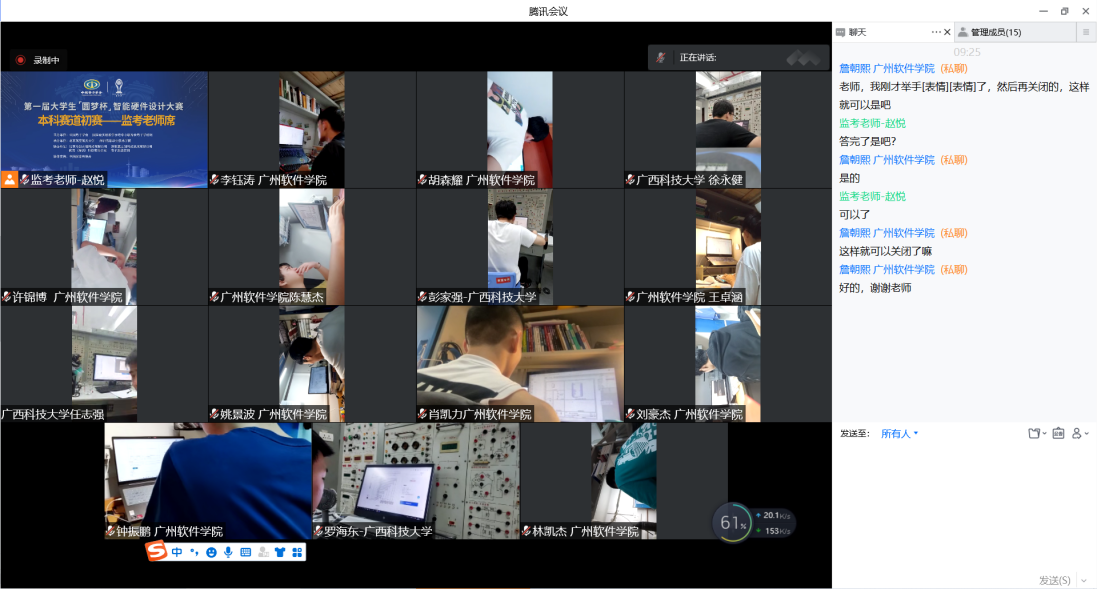Expand the 发送至 所有人 recipient dropdown
Screen dimensions: 1097x589
point(899,434)
